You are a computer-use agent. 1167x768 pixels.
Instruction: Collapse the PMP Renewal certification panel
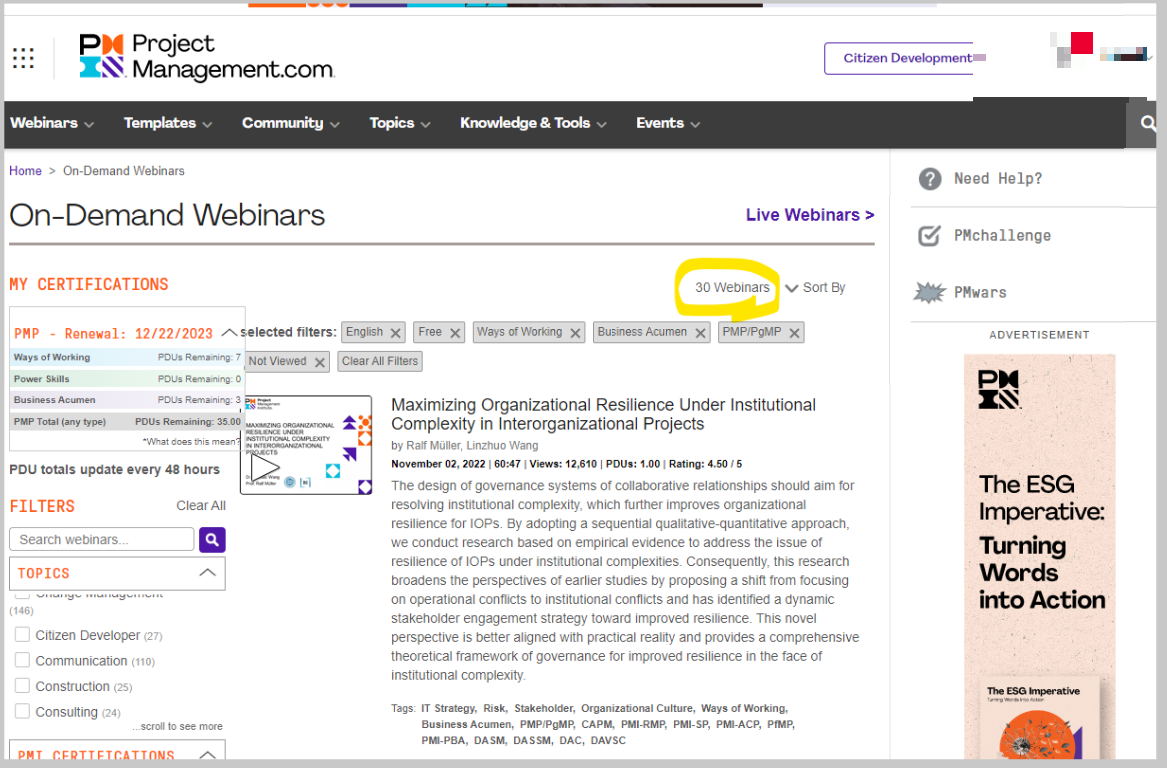click(x=229, y=333)
